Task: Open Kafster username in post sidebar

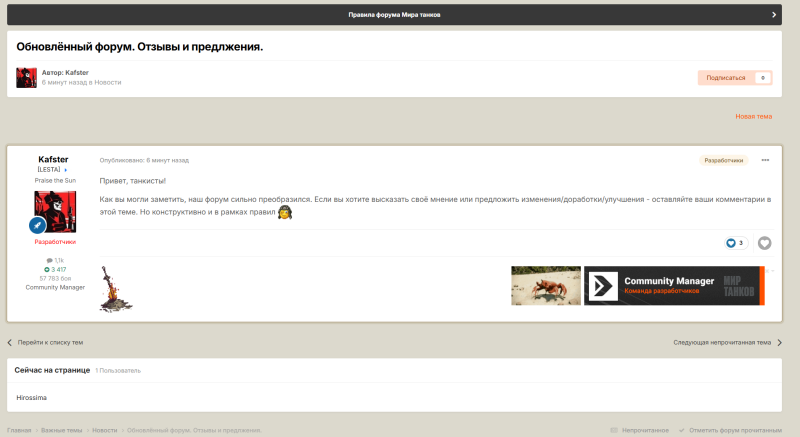Action: coord(53,159)
